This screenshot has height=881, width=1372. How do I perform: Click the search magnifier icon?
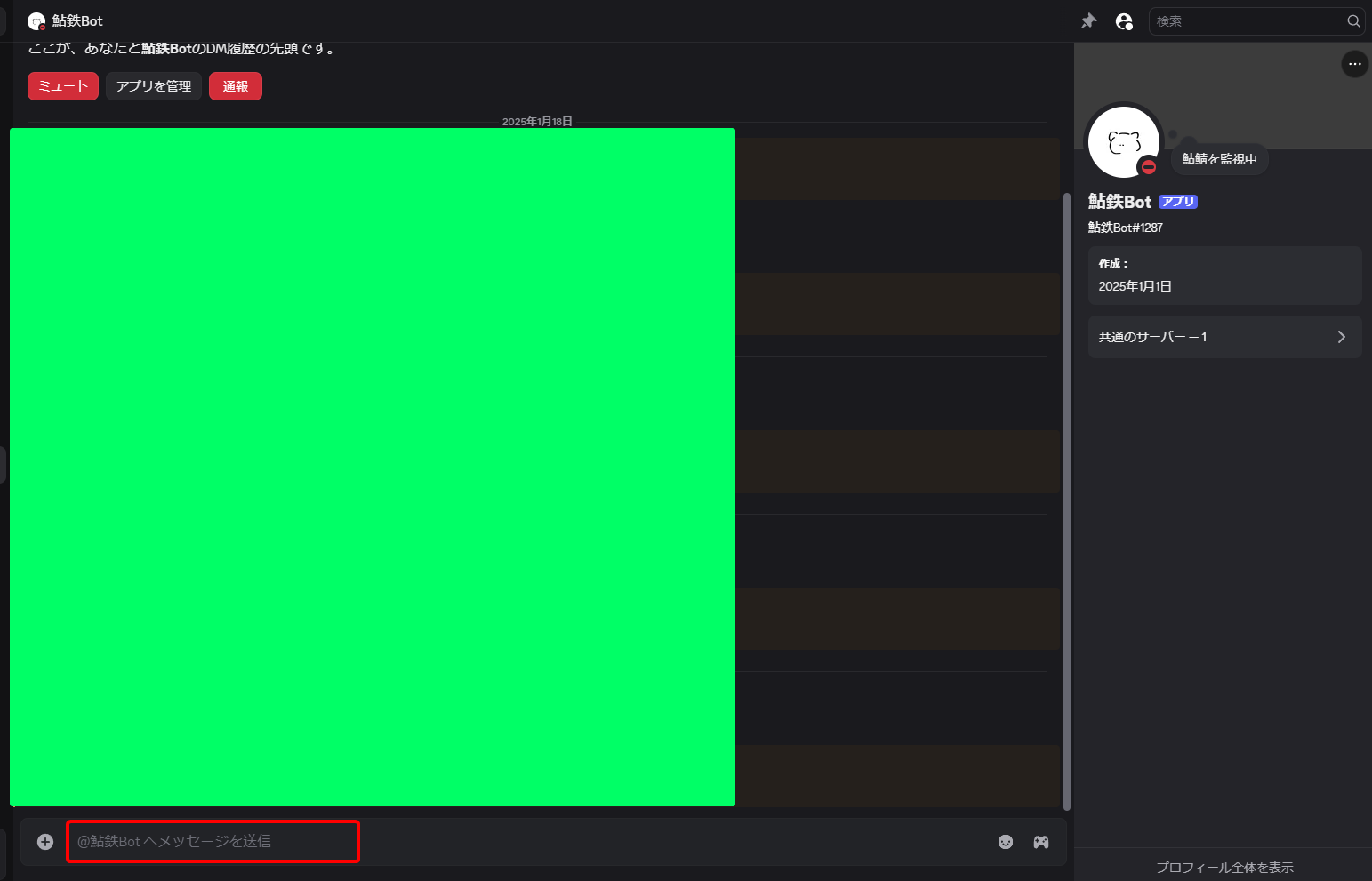click(1352, 20)
